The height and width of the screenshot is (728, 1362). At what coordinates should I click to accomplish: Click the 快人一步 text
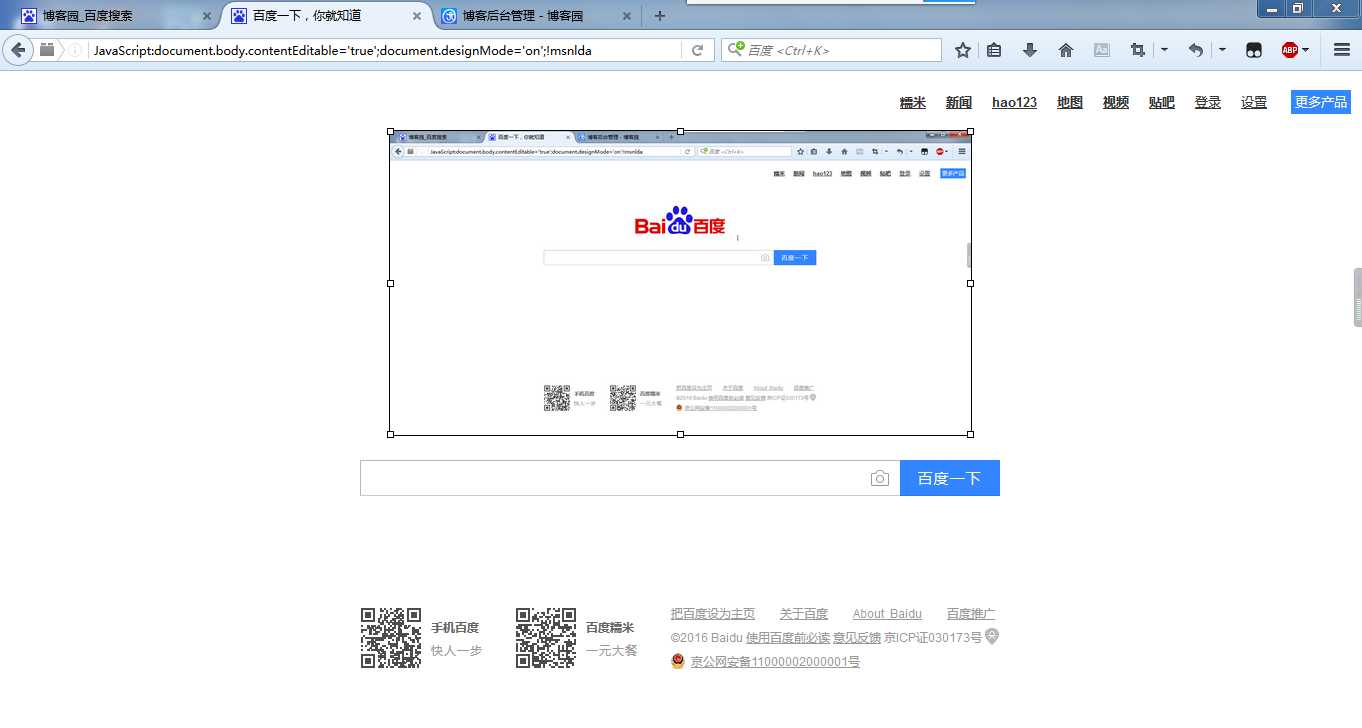click(456, 651)
